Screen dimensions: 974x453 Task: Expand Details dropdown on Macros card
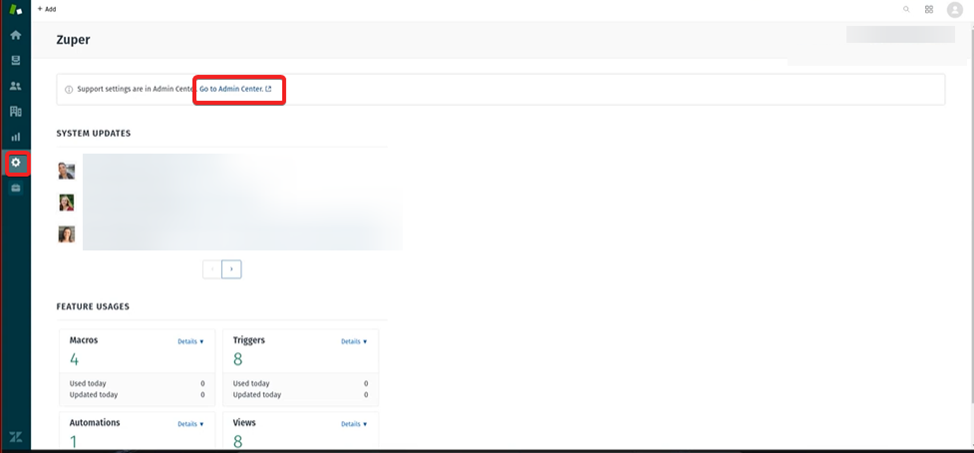click(x=191, y=342)
